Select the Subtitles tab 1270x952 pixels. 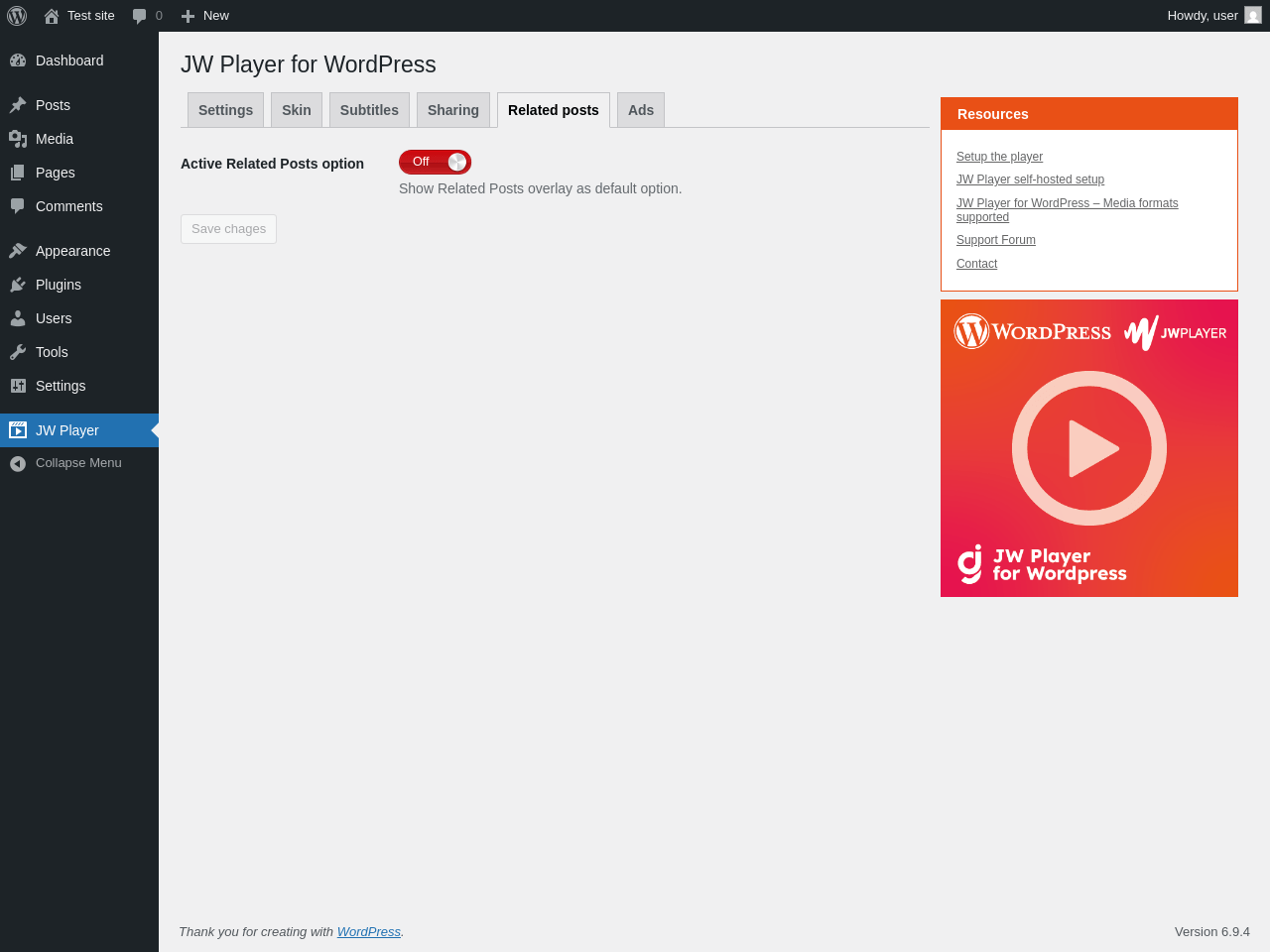click(x=369, y=110)
